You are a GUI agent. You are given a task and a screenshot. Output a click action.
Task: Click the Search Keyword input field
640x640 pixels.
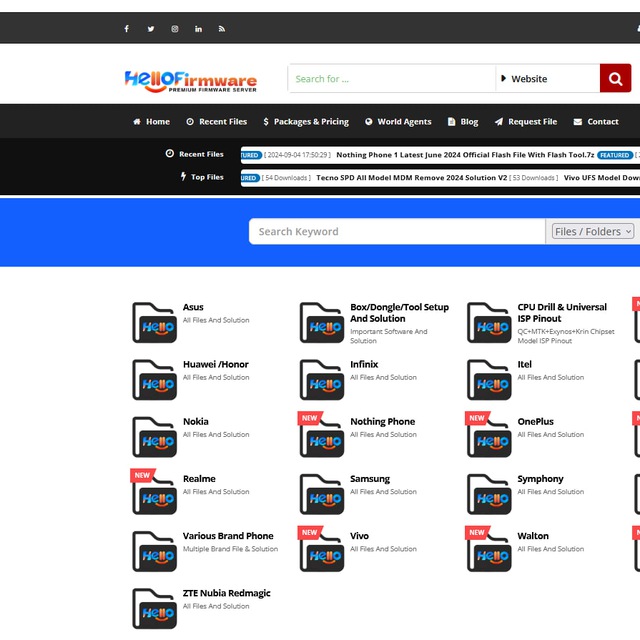397,231
